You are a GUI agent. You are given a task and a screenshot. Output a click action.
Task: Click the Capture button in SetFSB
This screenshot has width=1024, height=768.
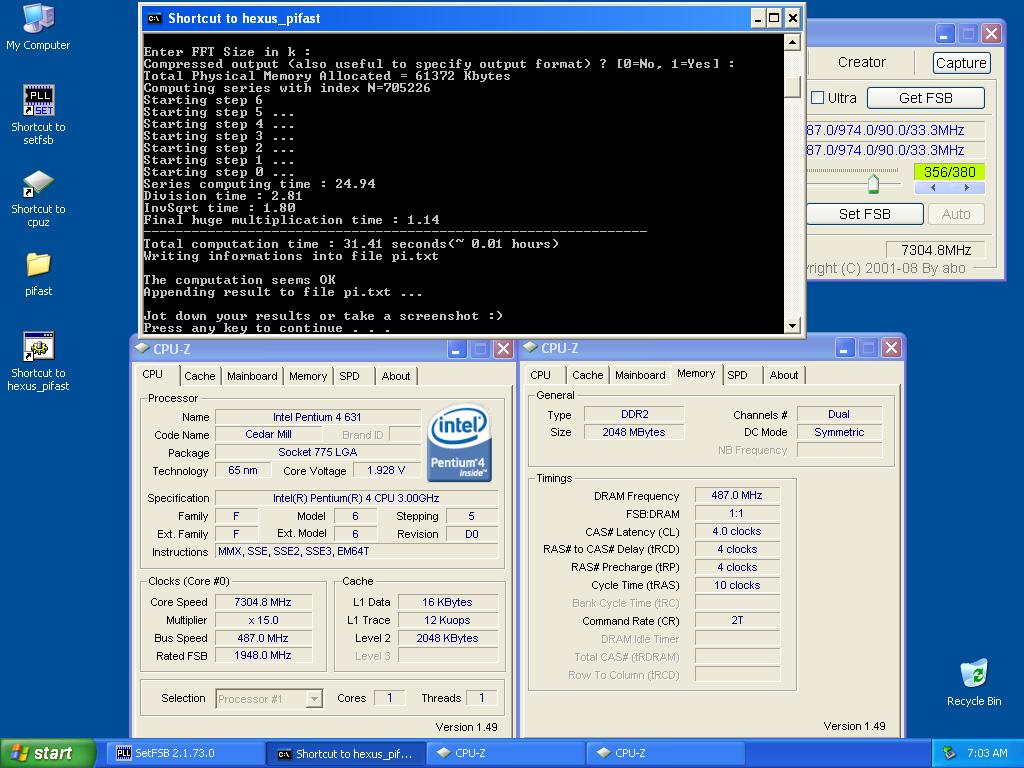(961, 63)
